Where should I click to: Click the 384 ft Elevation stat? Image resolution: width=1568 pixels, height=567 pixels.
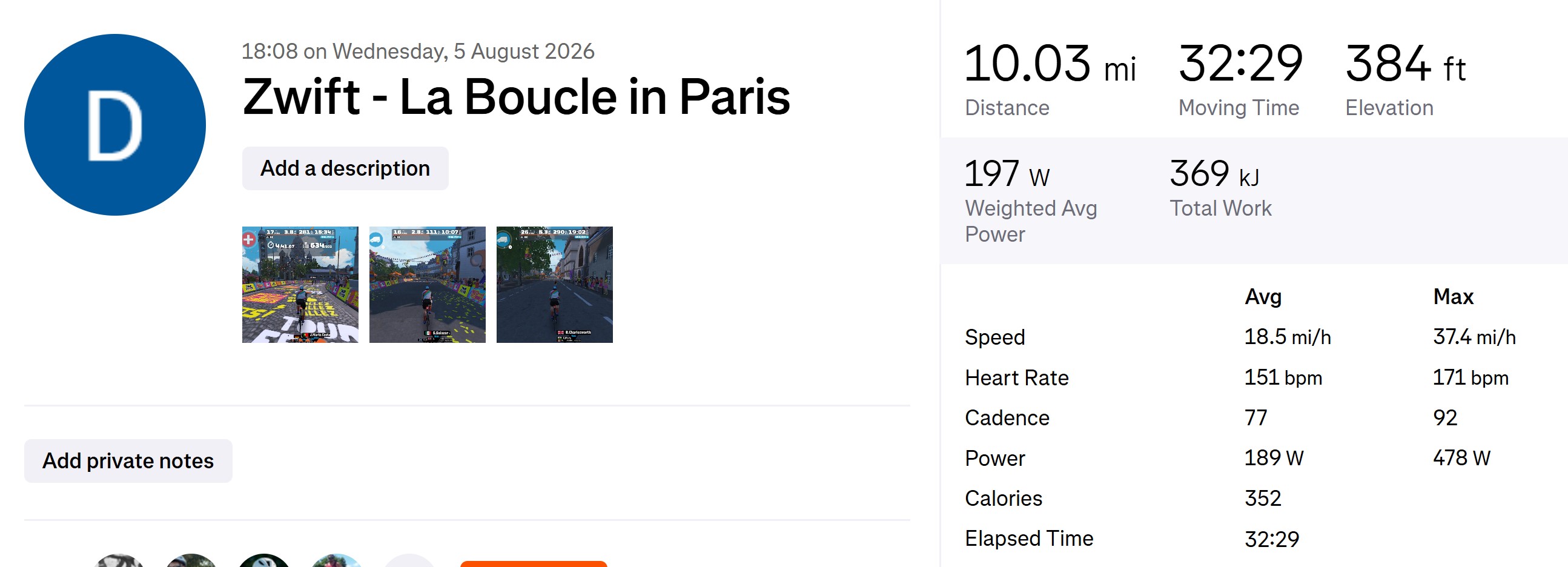(x=1406, y=79)
